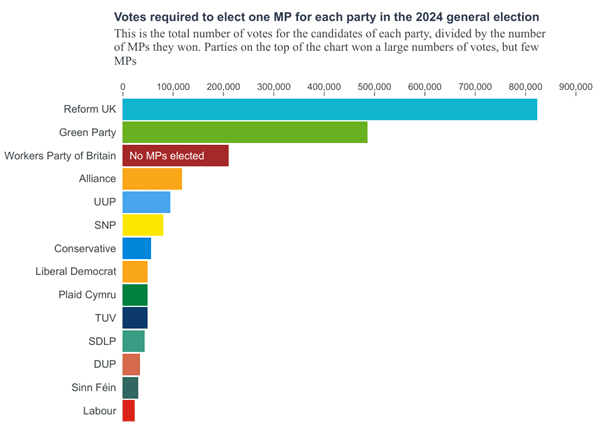Click the red Labour bar
This screenshot has height=429, width=602.
[129, 411]
